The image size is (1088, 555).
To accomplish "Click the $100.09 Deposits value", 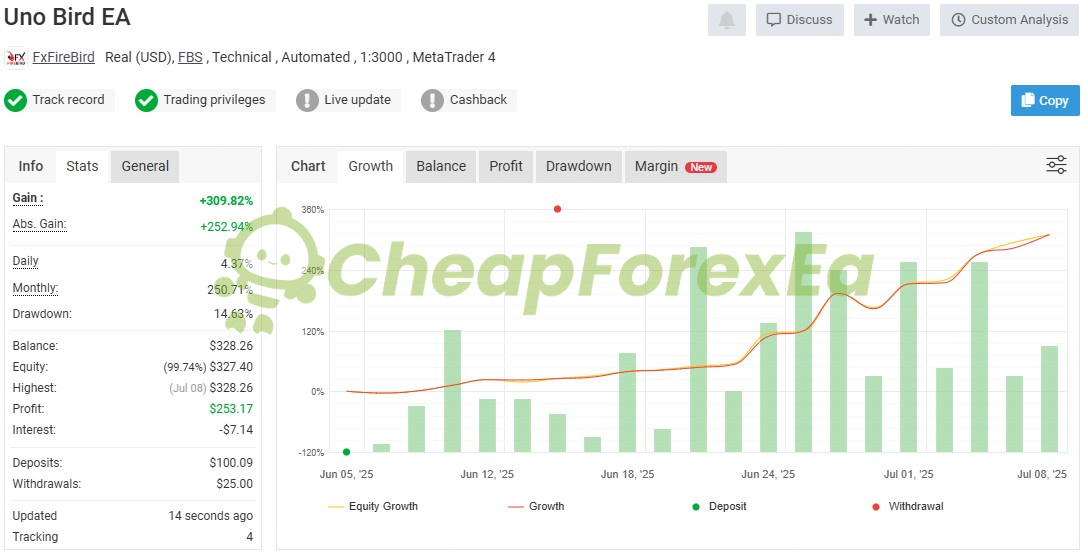I will tap(231, 463).
